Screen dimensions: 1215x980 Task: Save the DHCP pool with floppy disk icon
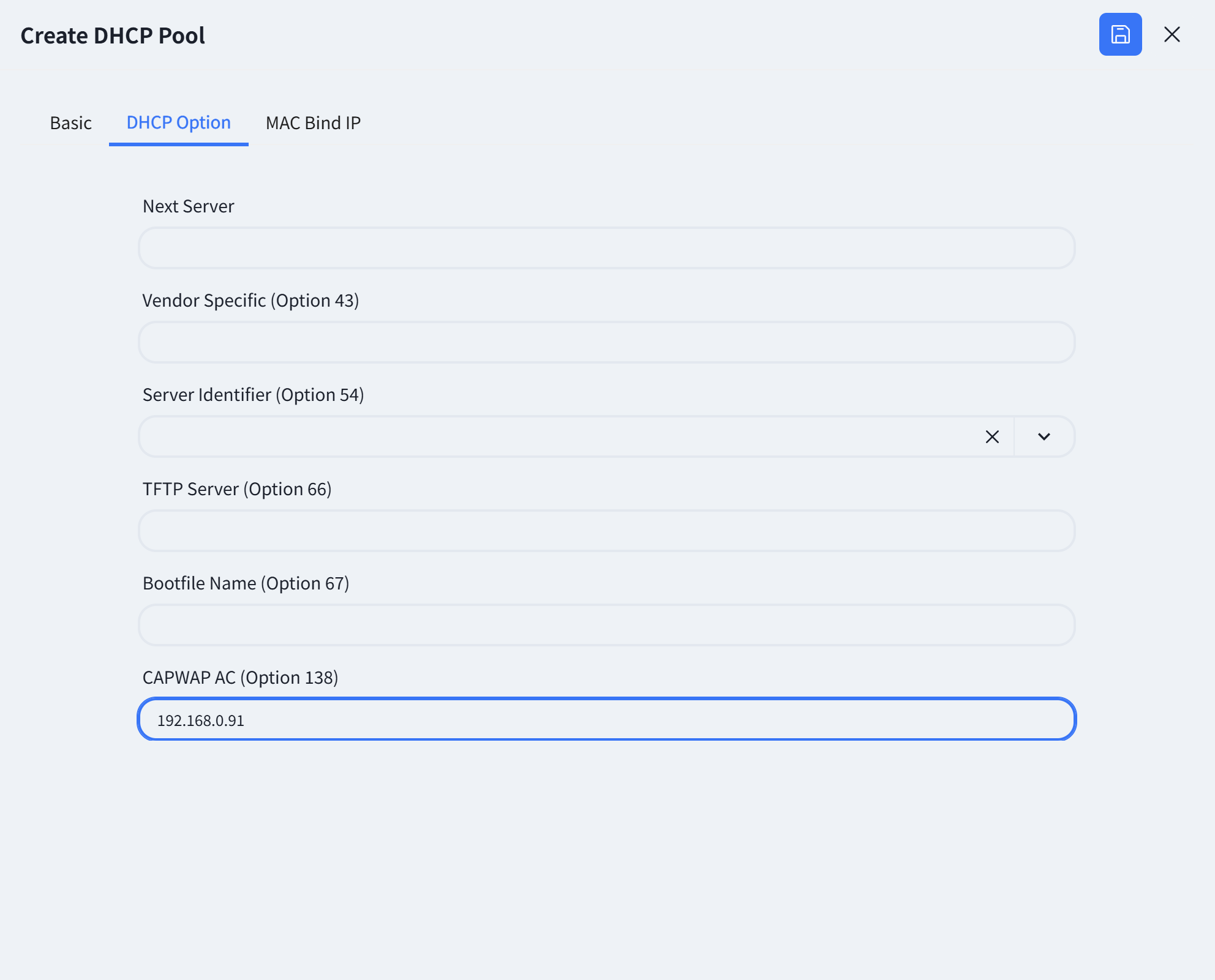click(1120, 34)
